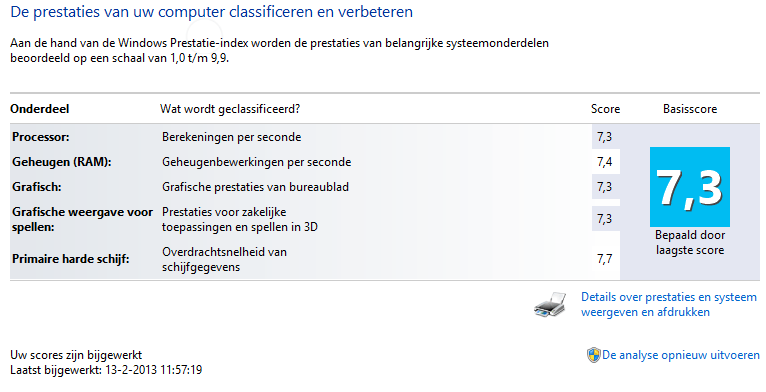The height and width of the screenshot is (392, 766).
Task: Click the UAC shield icon
Action: click(x=594, y=355)
